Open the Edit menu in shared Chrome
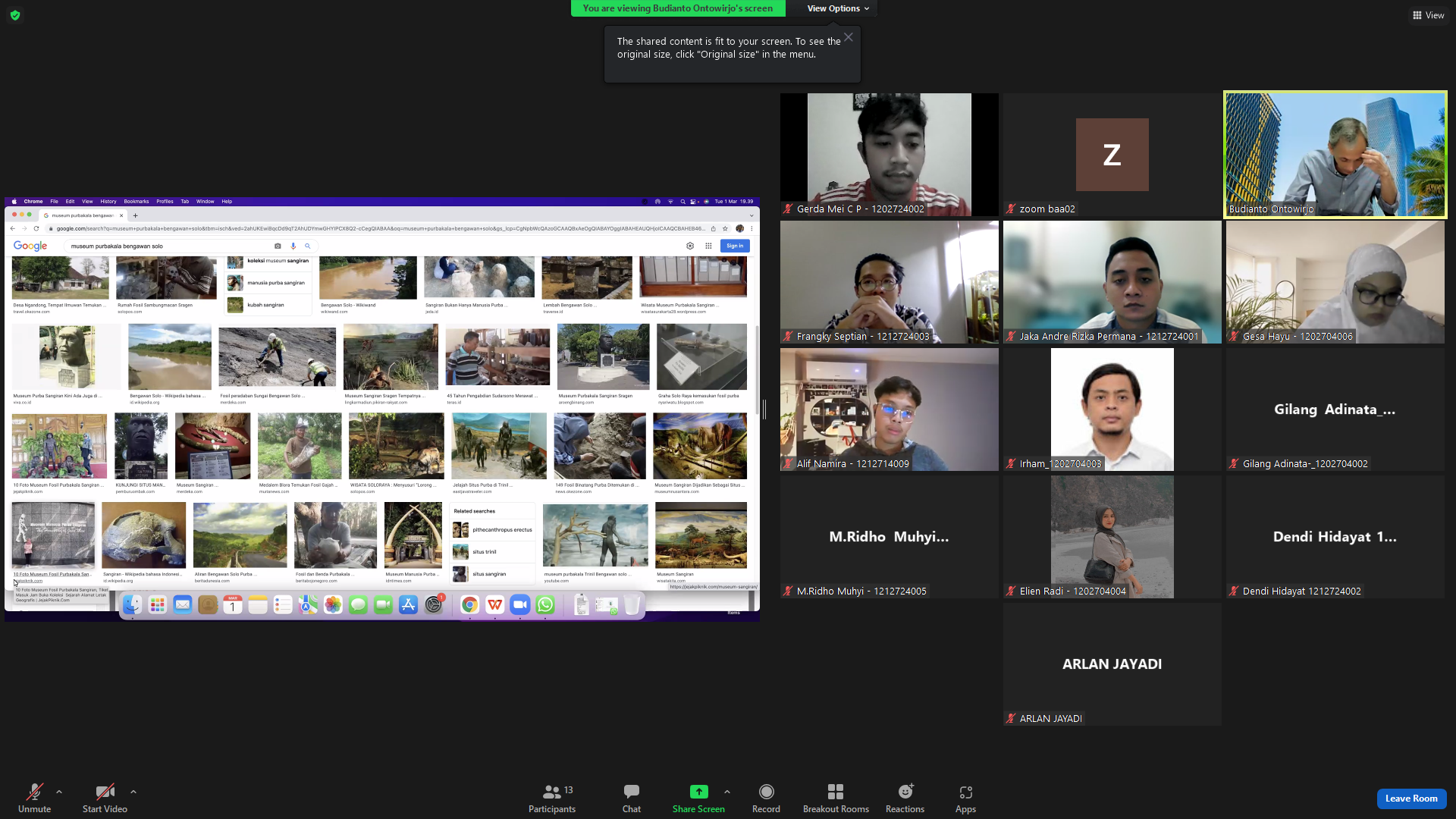The width and height of the screenshot is (1456, 819). 70,202
